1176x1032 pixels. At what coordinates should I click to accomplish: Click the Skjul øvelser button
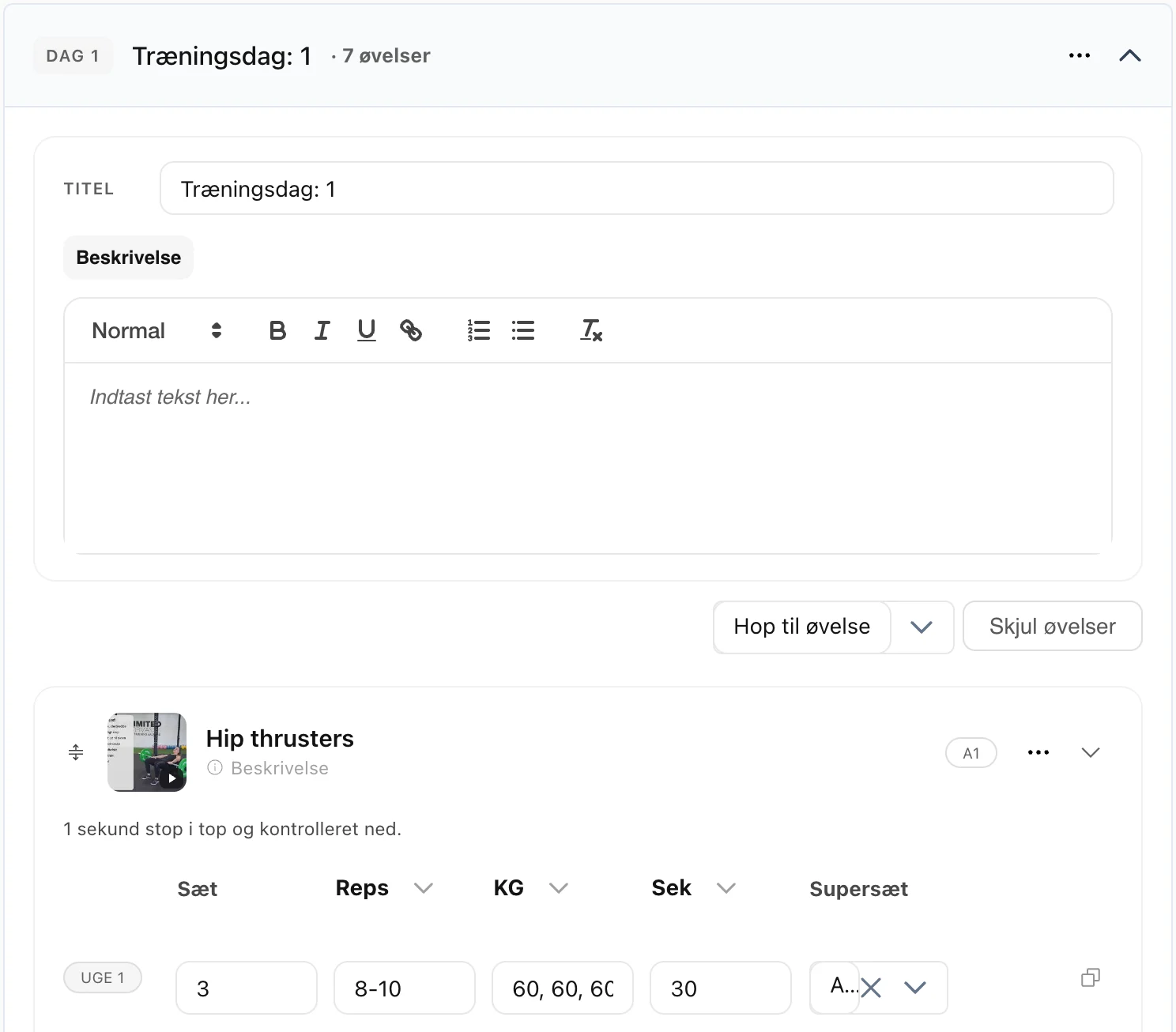click(x=1052, y=627)
